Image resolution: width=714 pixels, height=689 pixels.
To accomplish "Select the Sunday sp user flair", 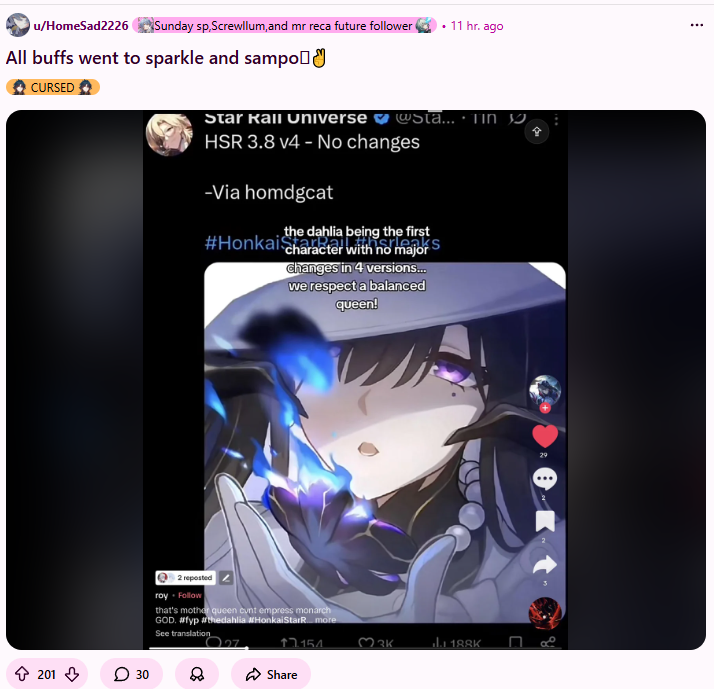I will [284, 26].
